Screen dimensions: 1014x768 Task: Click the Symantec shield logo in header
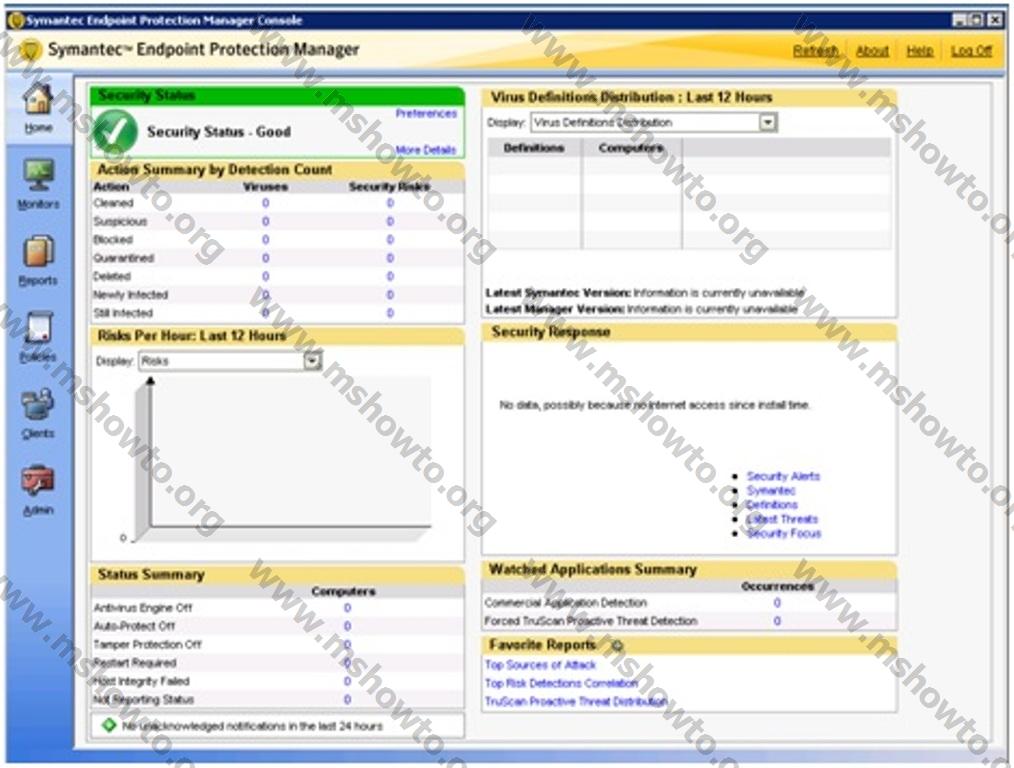click(x=29, y=50)
